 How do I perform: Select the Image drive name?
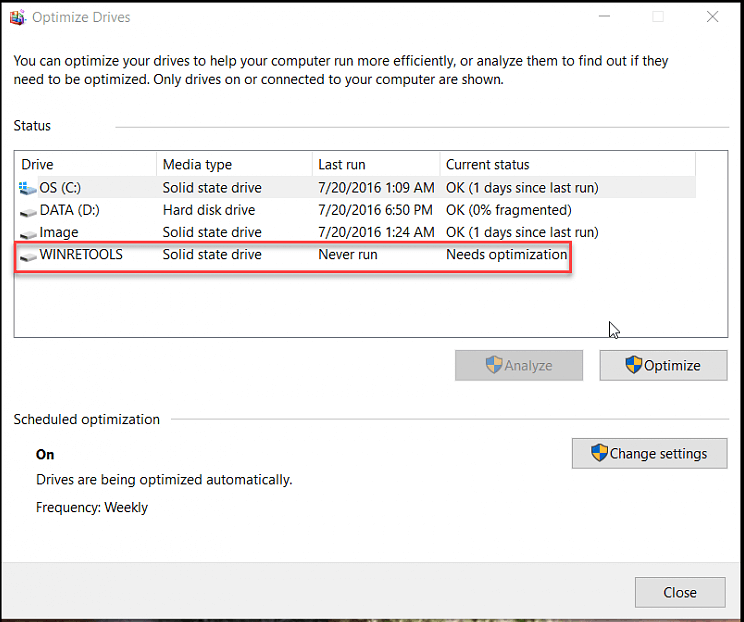[59, 232]
